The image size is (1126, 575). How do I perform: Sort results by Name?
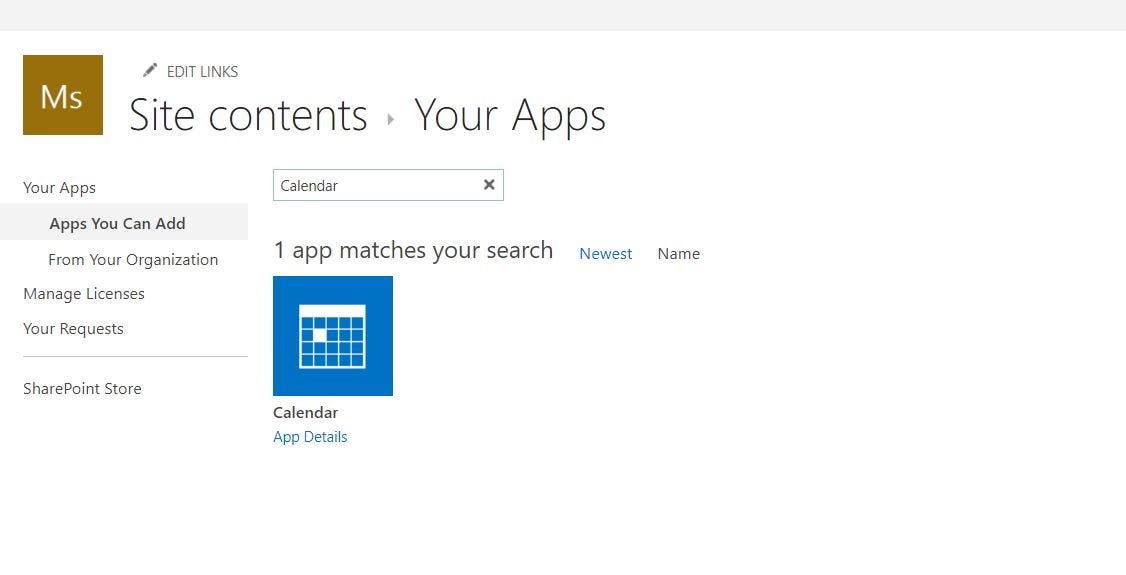tap(679, 253)
